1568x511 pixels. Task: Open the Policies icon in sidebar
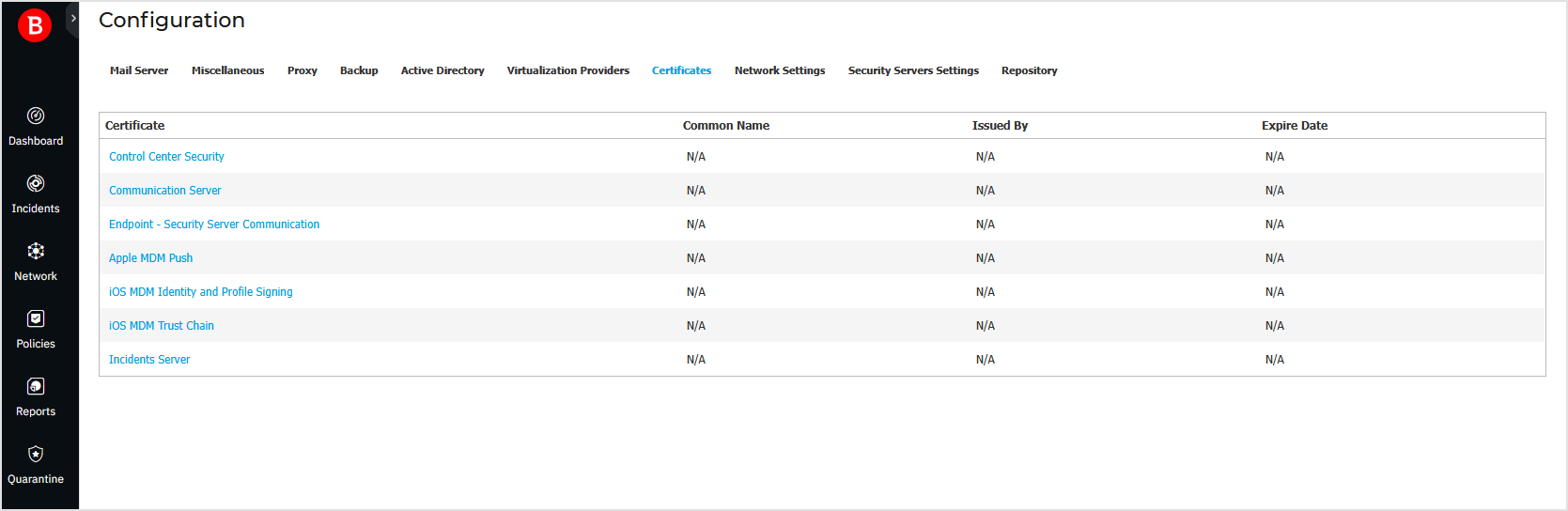pyautogui.click(x=36, y=318)
